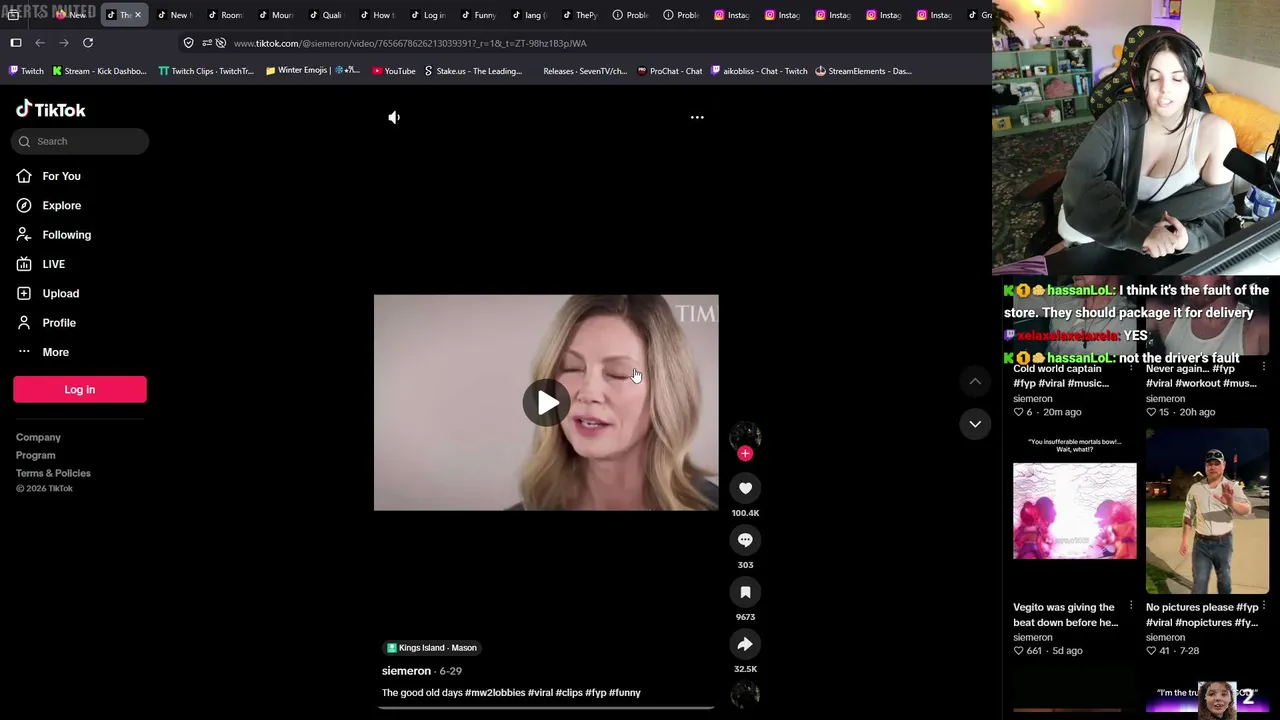Go forward with the browser forward arrow
The height and width of the screenshot is (720, 1280).
pos(64,43)
